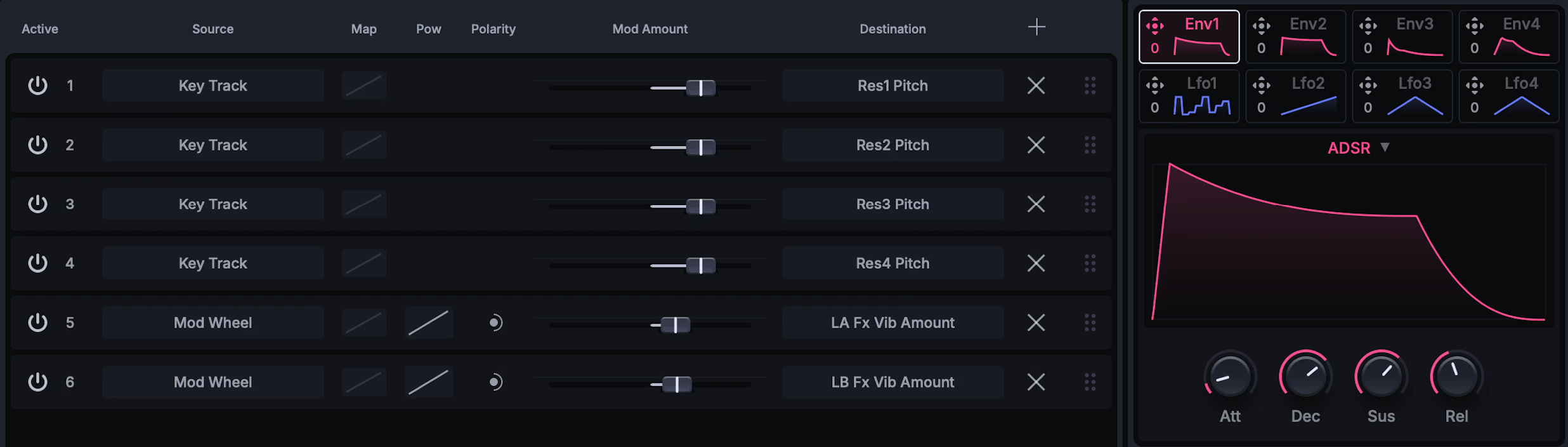Open the Res2 Pitch destination button

892,145
